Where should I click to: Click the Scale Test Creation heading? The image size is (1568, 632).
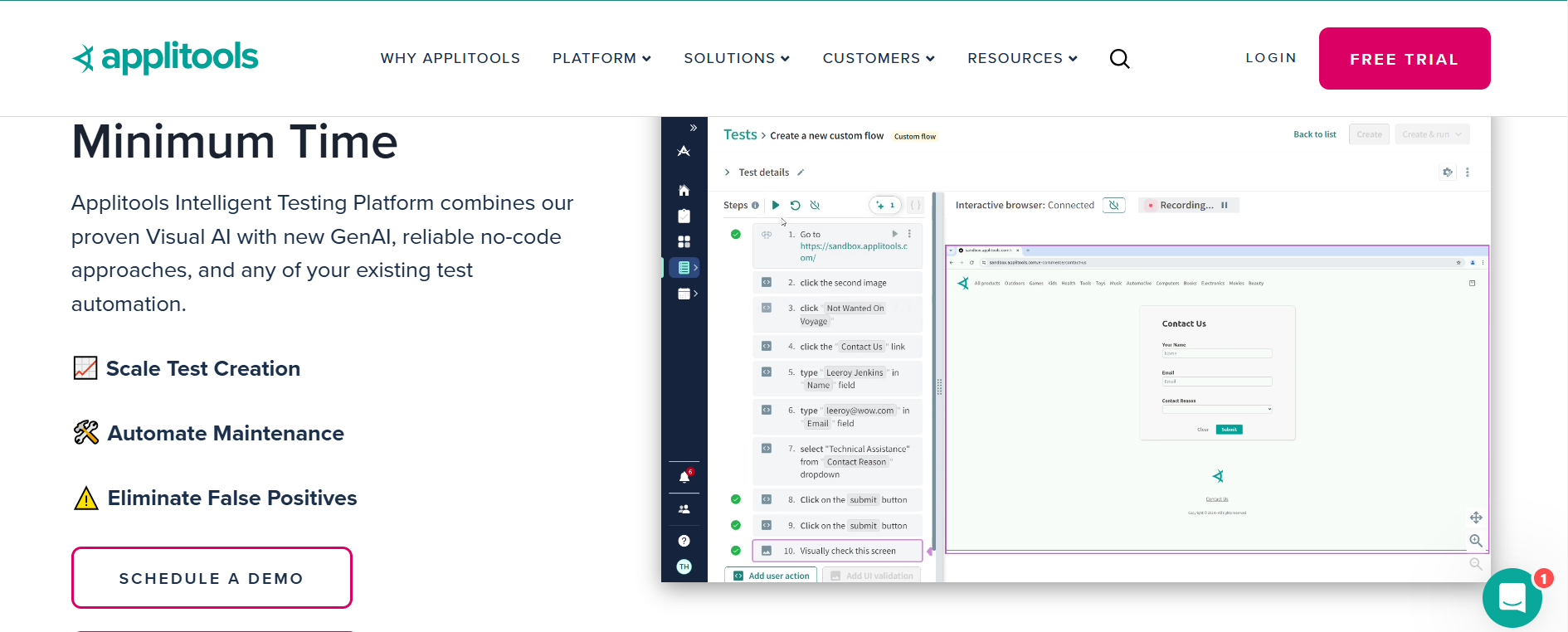point(203,368)
